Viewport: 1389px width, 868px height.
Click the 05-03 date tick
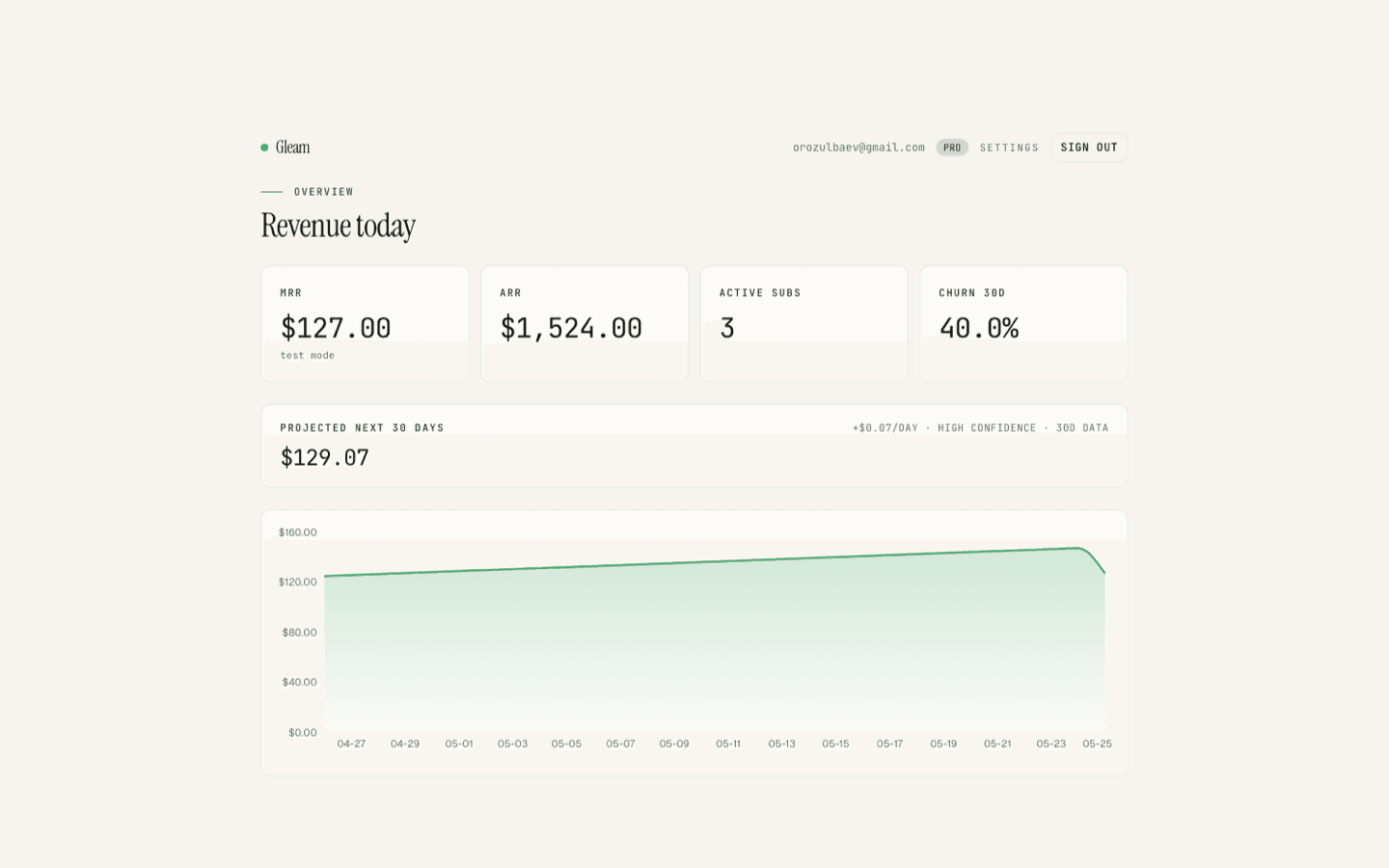point(512,744)
